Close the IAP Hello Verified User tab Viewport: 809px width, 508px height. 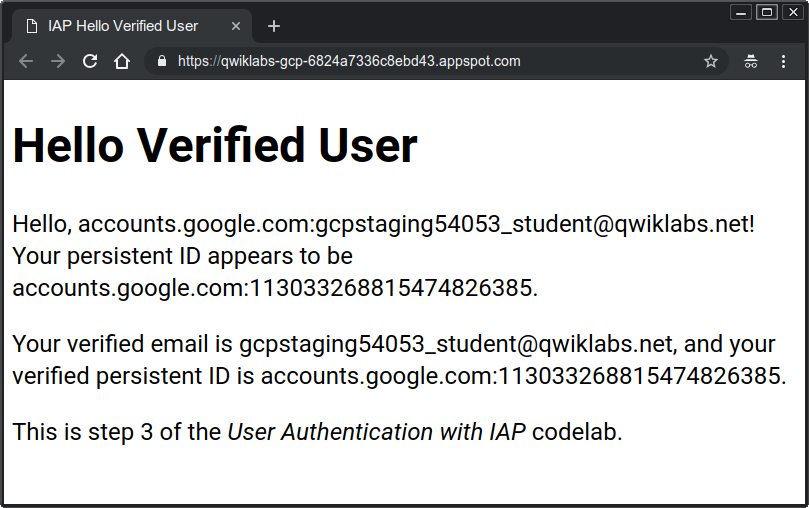point(236,26)
